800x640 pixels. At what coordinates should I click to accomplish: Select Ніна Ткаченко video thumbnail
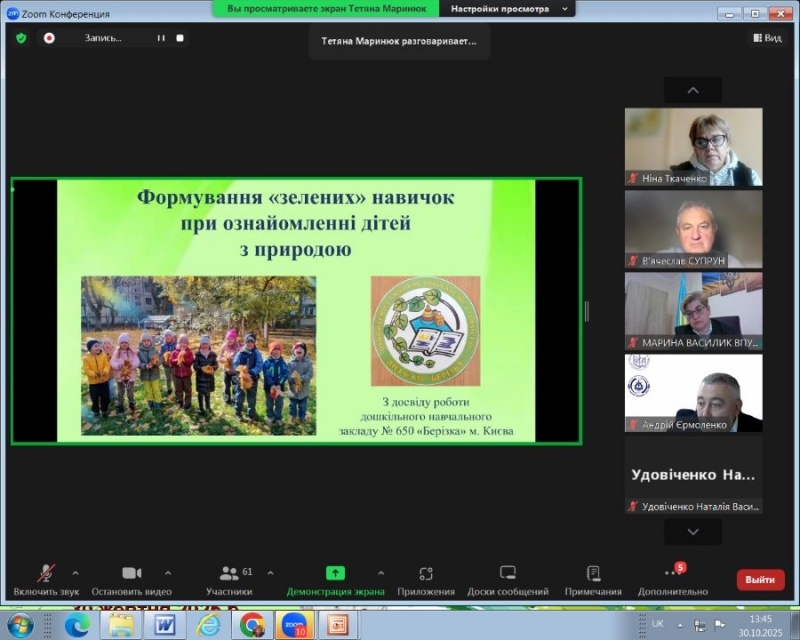(x=693, y=146)
